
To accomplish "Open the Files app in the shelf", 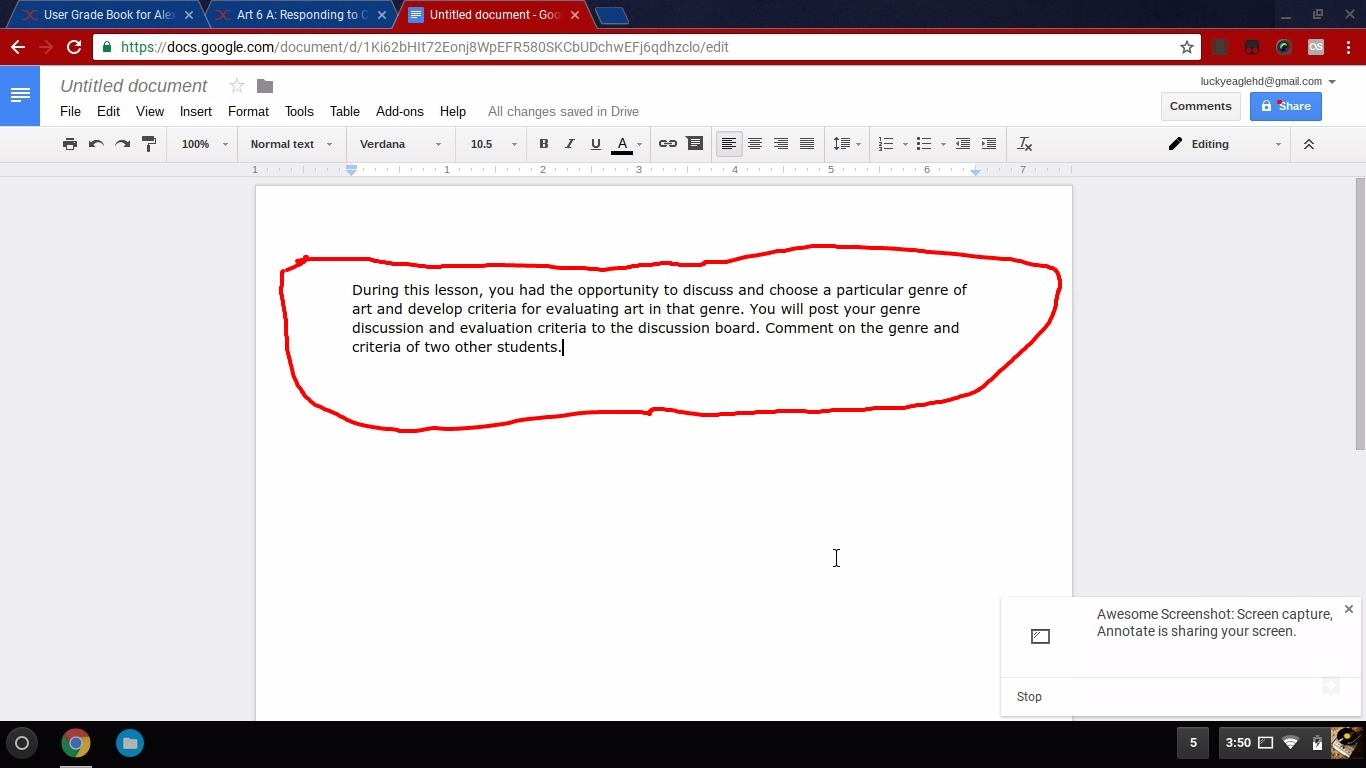I will [x=129, y=743].
